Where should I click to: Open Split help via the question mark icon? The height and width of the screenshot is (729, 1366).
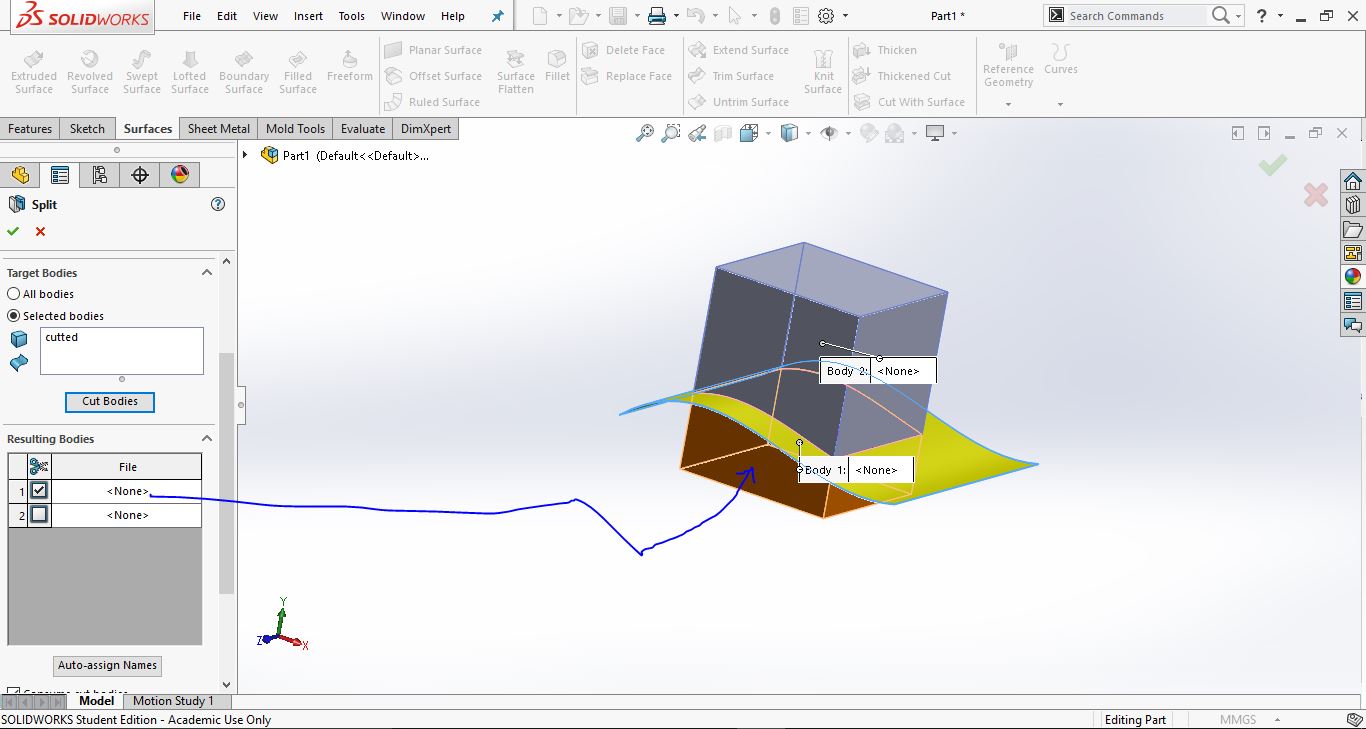(218, 204)
